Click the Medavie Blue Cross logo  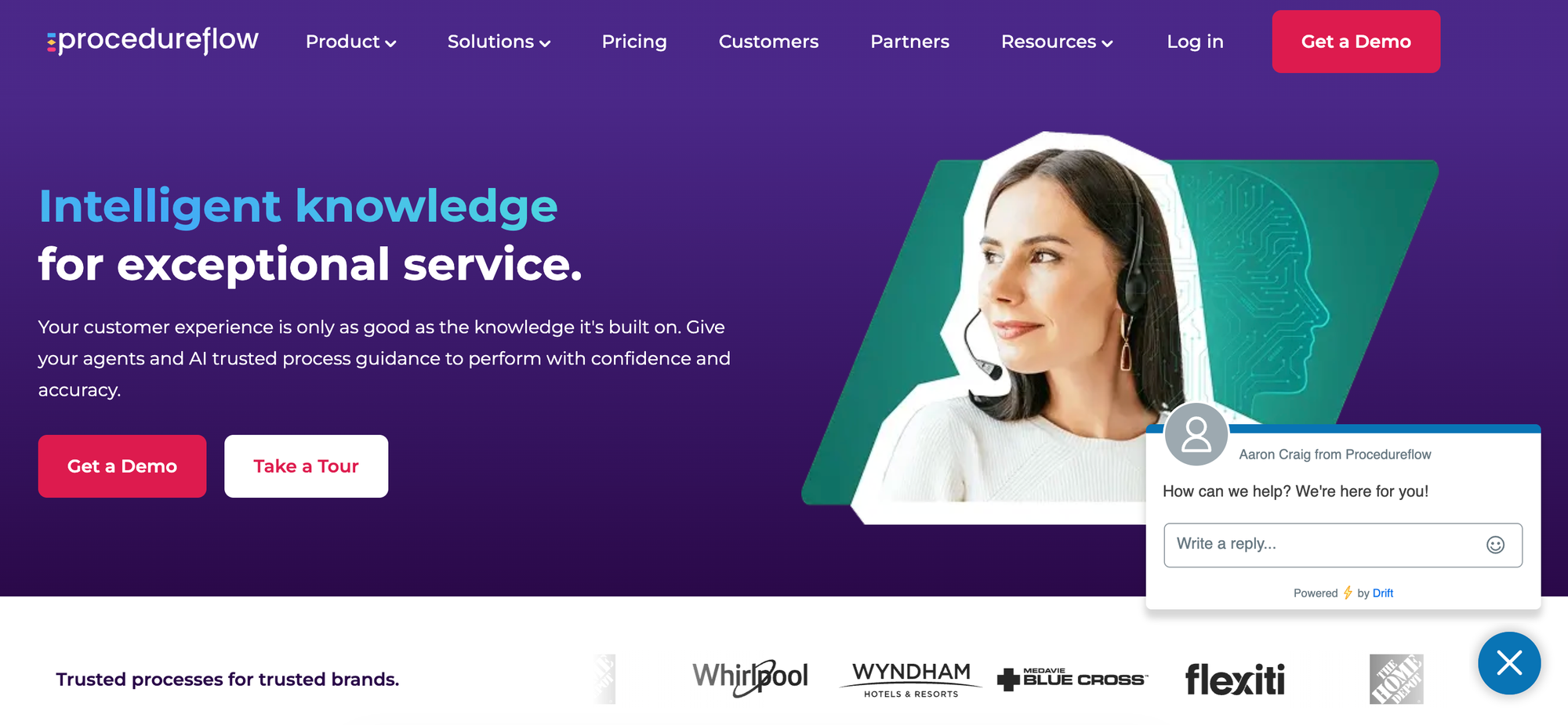[1073, 679]
